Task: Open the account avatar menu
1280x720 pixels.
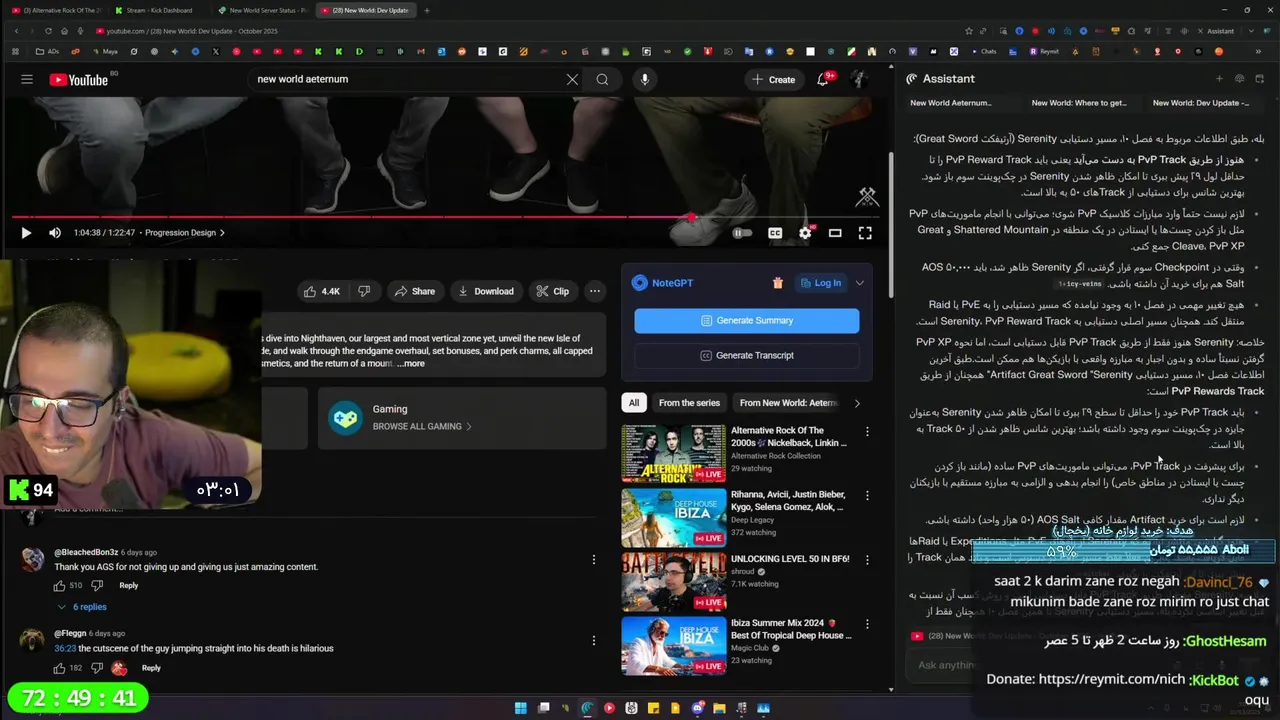Action: (859, 79)
